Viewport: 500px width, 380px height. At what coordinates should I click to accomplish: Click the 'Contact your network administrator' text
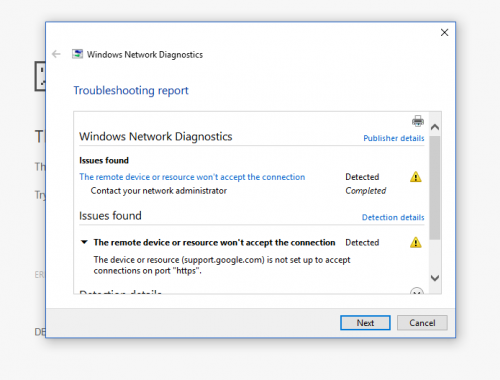159,191
